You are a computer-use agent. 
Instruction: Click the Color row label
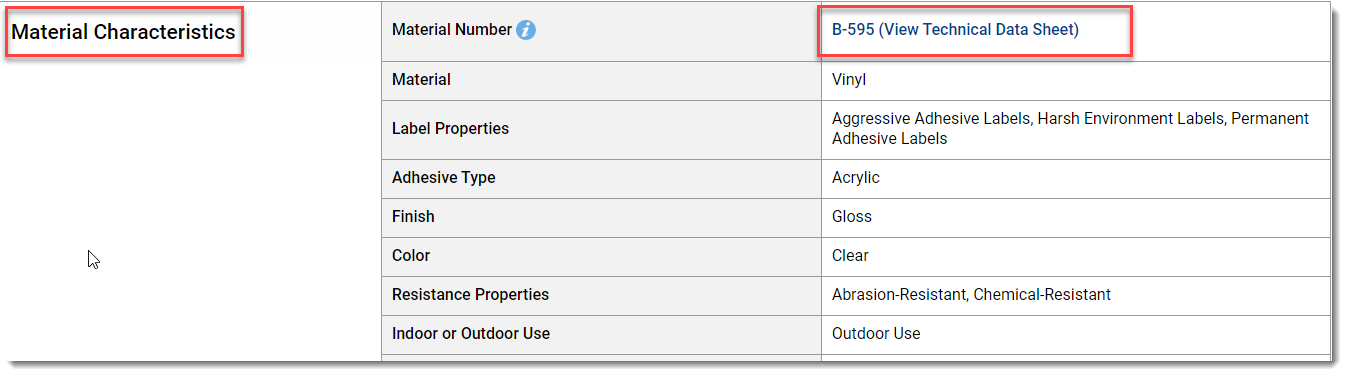pos(411,256)
